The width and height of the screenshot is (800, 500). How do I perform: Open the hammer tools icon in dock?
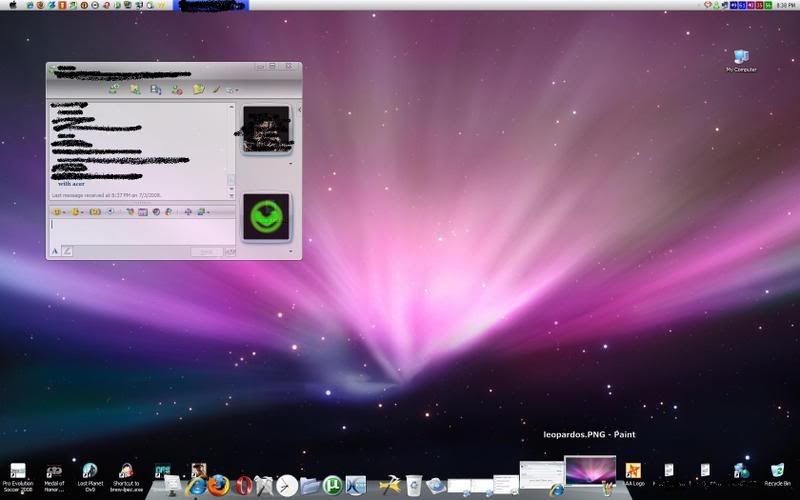coord(390,485)
